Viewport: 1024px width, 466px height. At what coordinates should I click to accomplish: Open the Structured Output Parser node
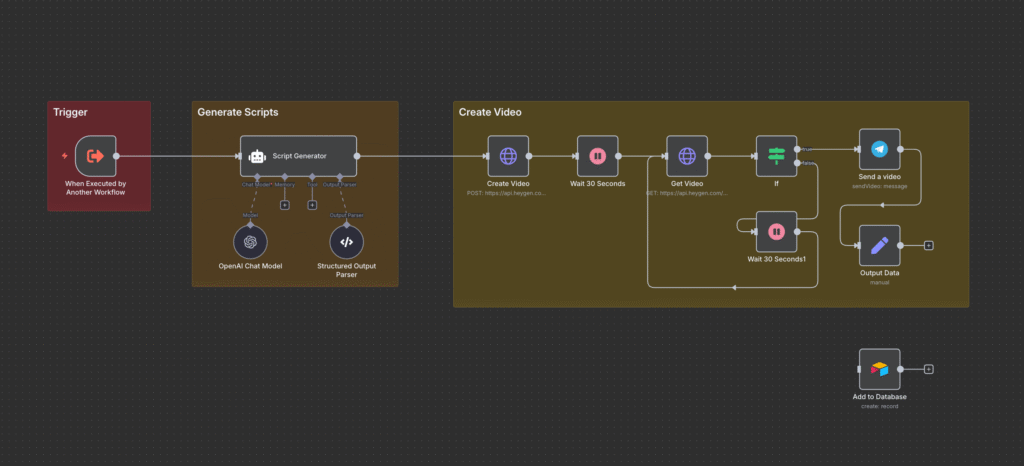point(346,242)
